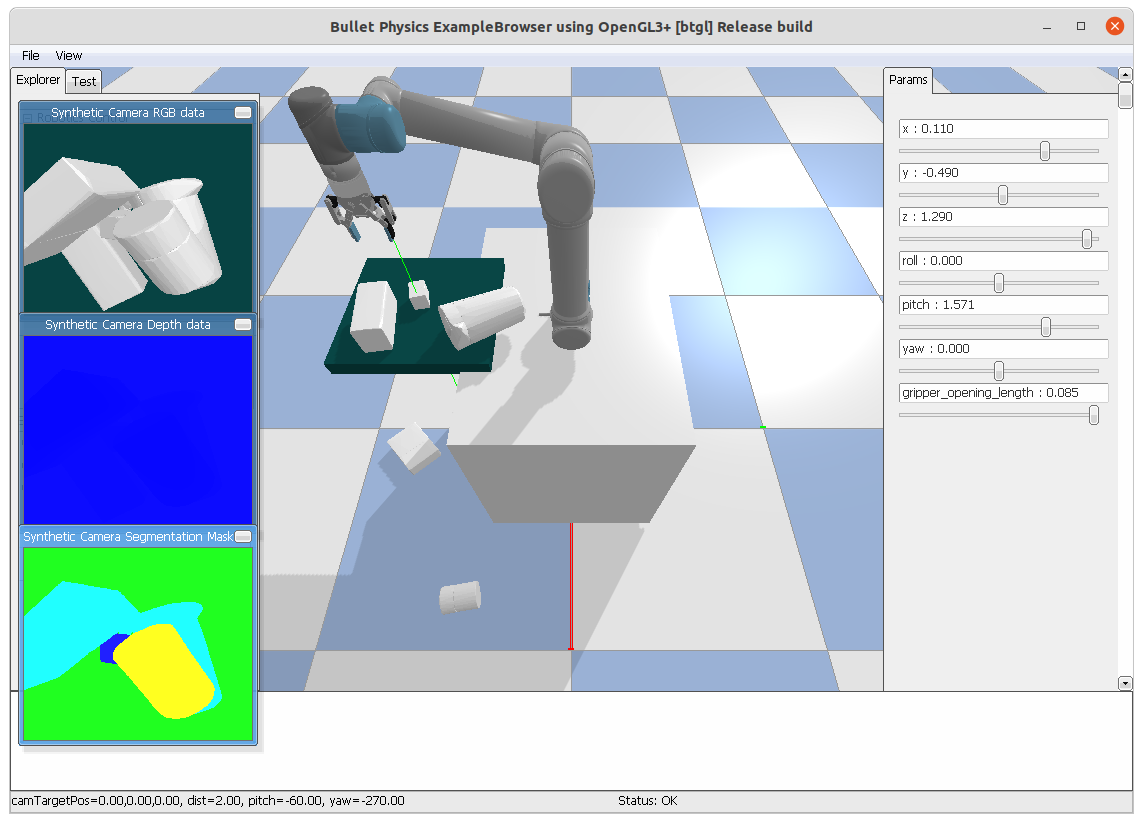Minimize the Synthetic Camera Segmentation Mask window
The height and width of the screenshot is (823, 1143).
click(x=242, y=536)
